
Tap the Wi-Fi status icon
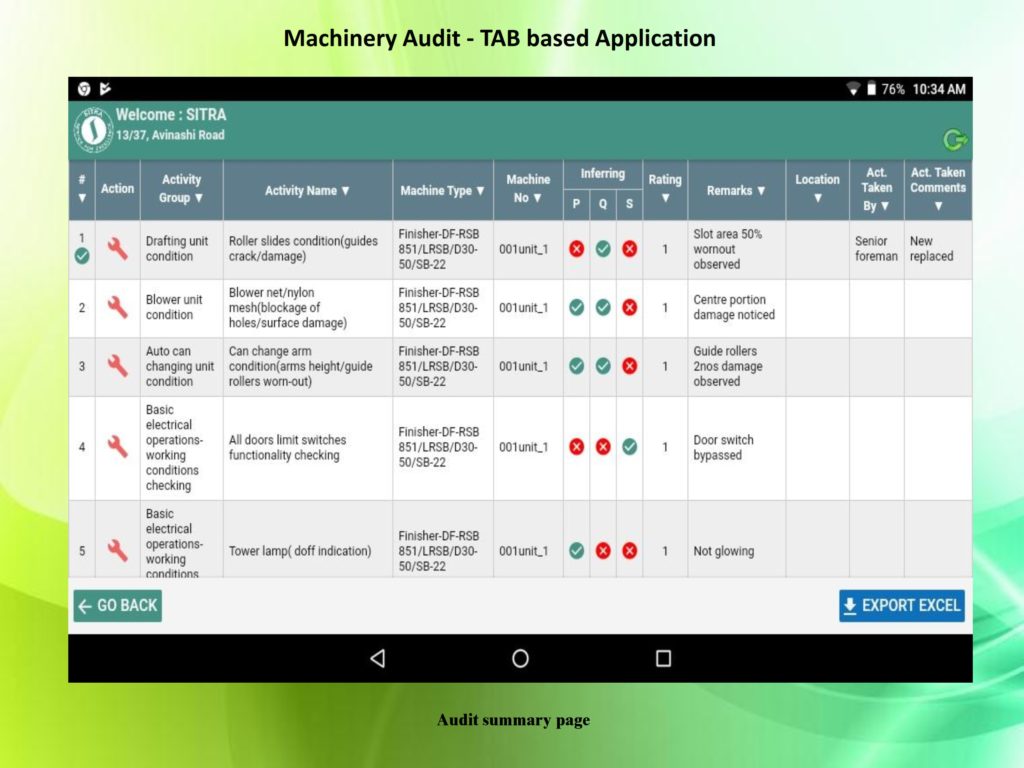coord(853,89)
